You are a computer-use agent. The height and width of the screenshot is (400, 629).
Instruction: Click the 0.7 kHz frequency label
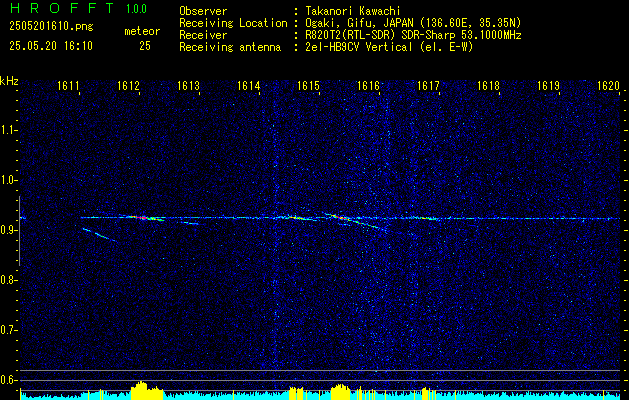7,330
